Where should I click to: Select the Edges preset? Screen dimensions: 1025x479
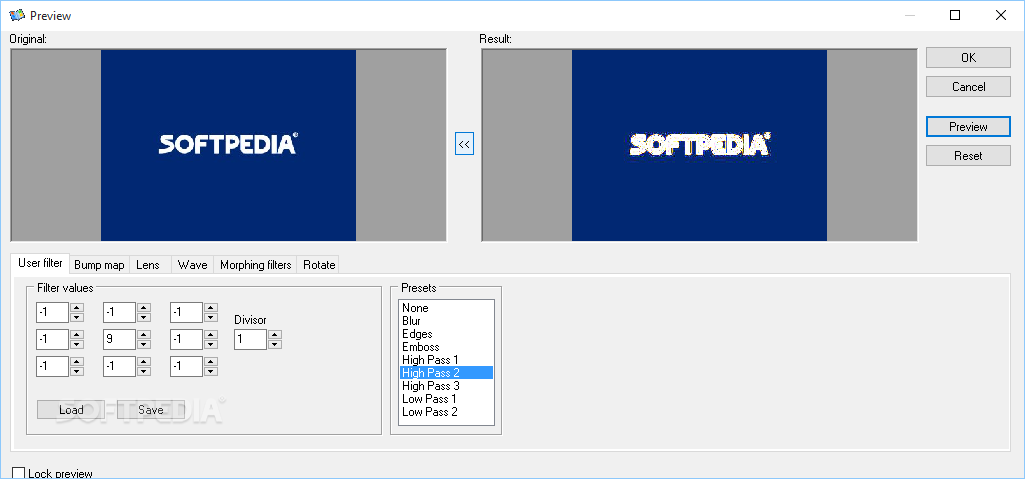point(446,334)
